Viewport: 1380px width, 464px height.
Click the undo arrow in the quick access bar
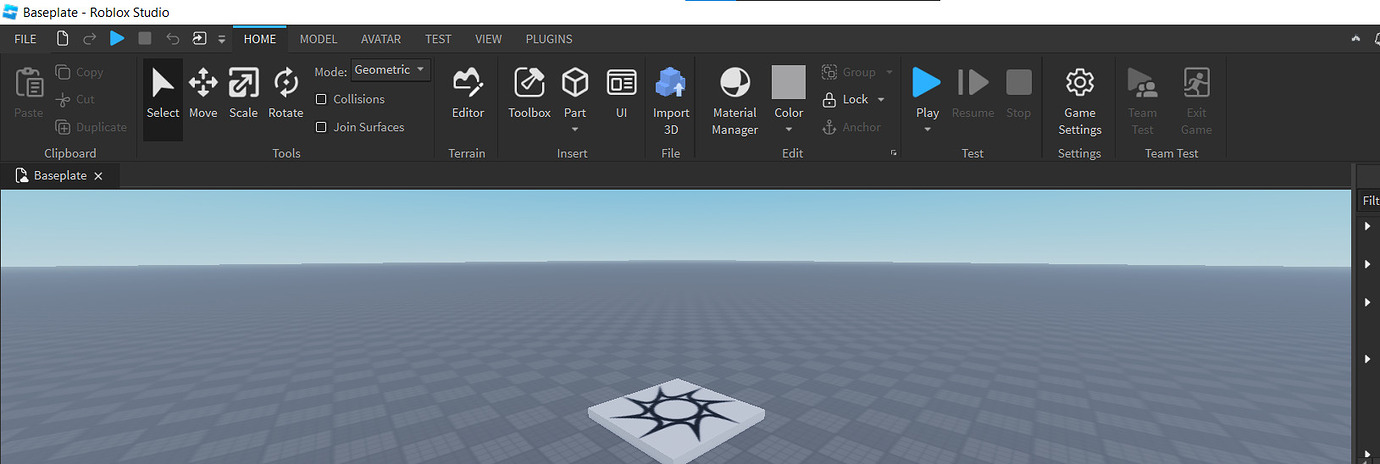172,39
